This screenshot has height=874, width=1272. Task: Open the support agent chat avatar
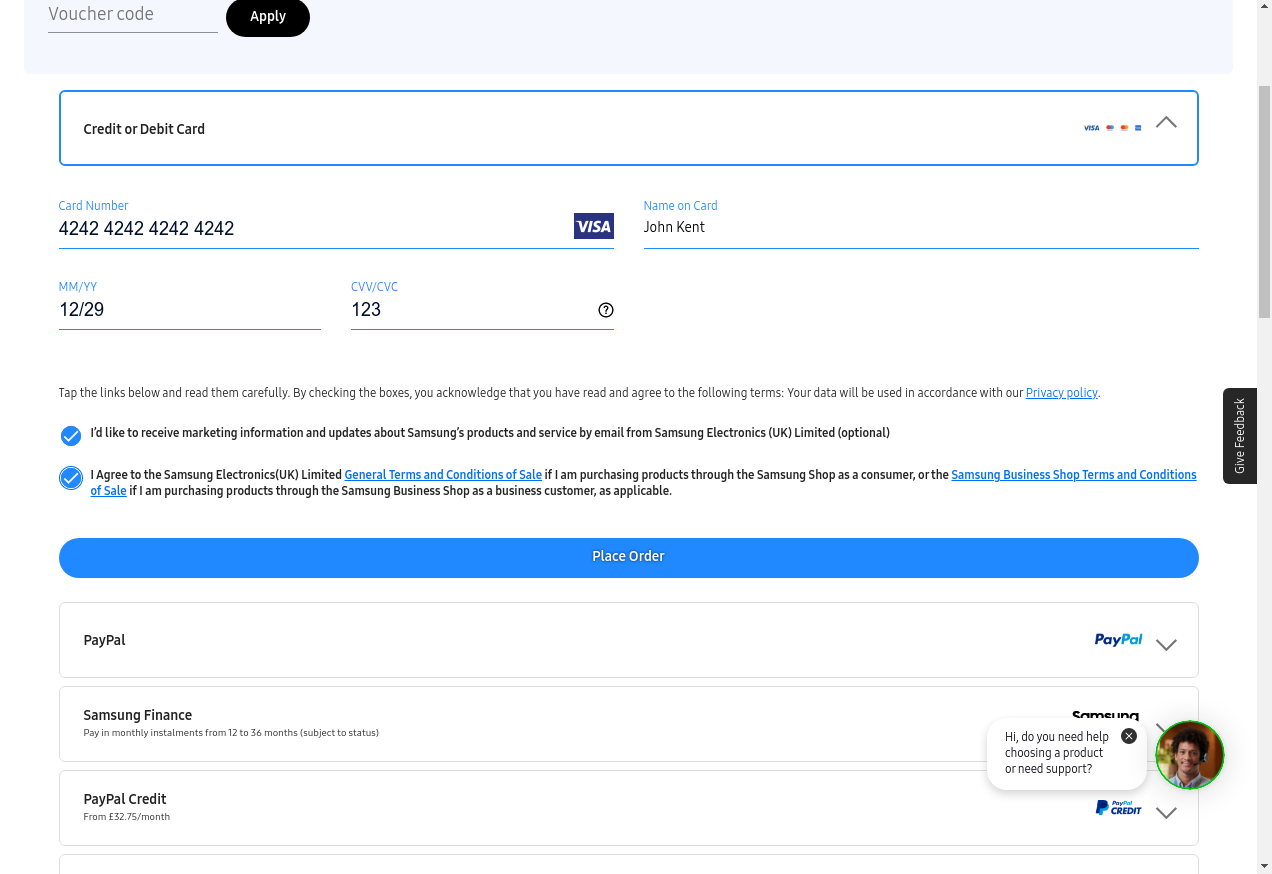(1189, 755)
